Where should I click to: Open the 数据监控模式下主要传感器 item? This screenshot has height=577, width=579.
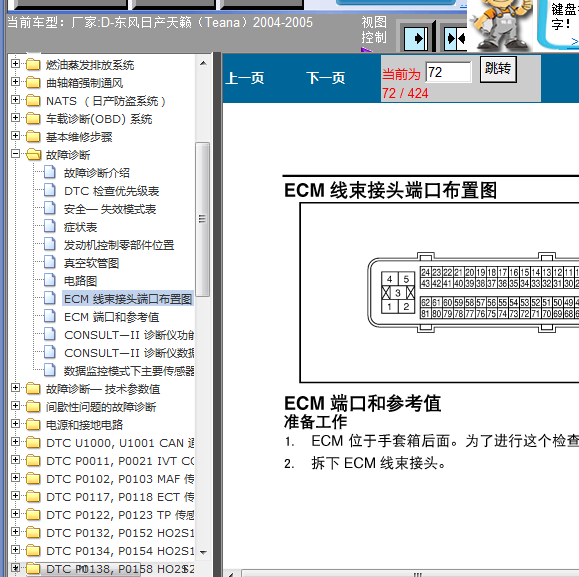tap(129, 371)
